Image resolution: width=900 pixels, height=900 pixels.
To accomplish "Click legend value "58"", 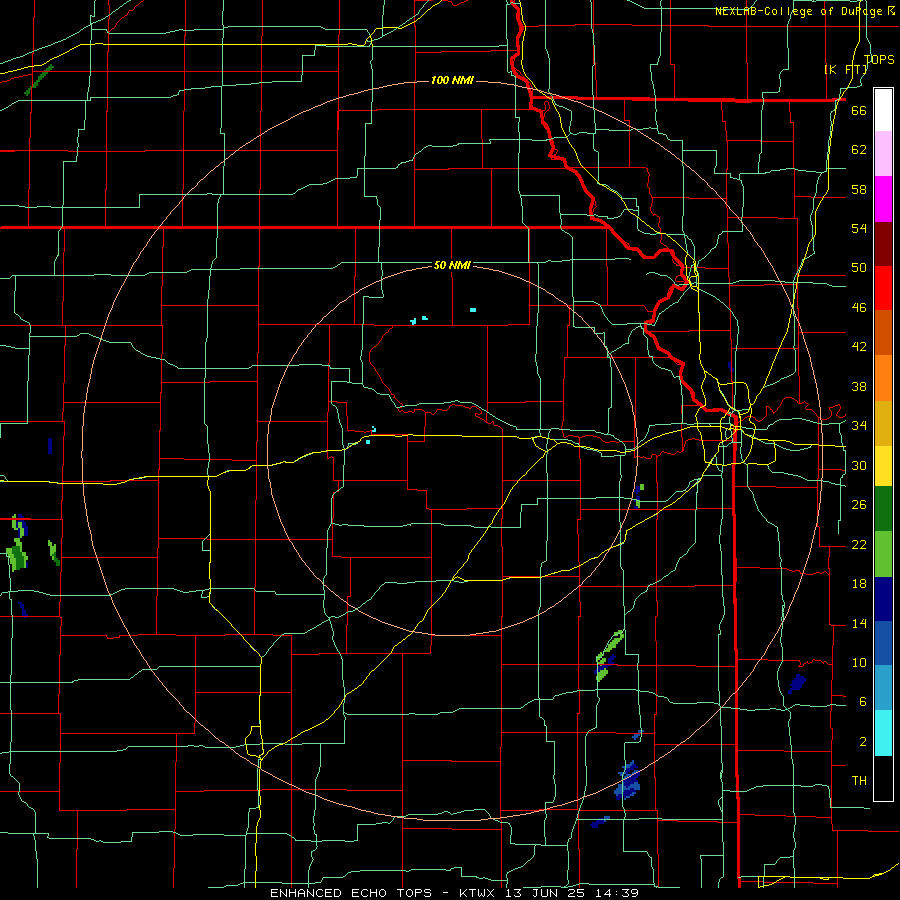I will 859,189.
